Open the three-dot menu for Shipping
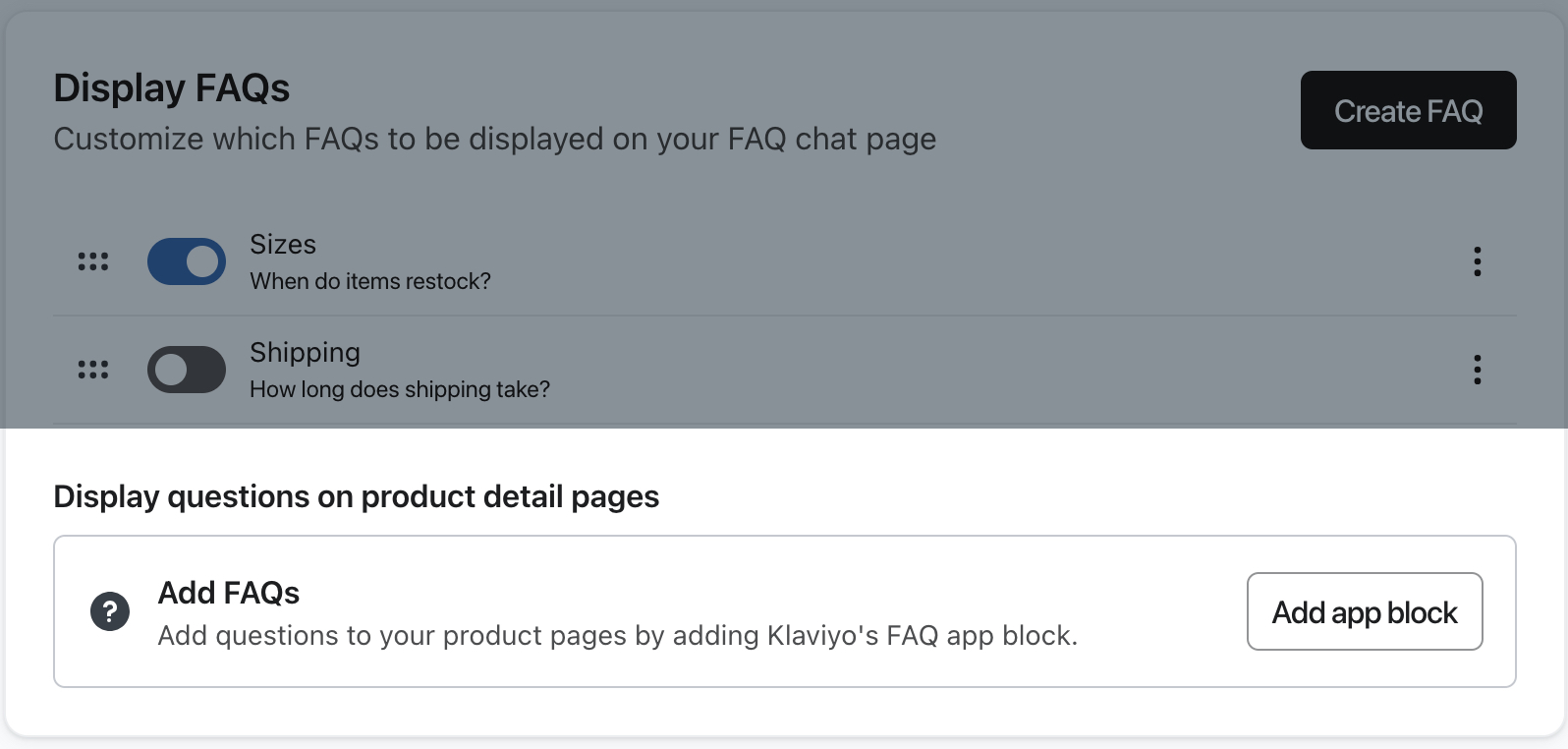Screen dimensions: 1568x749 (1477, 370)
